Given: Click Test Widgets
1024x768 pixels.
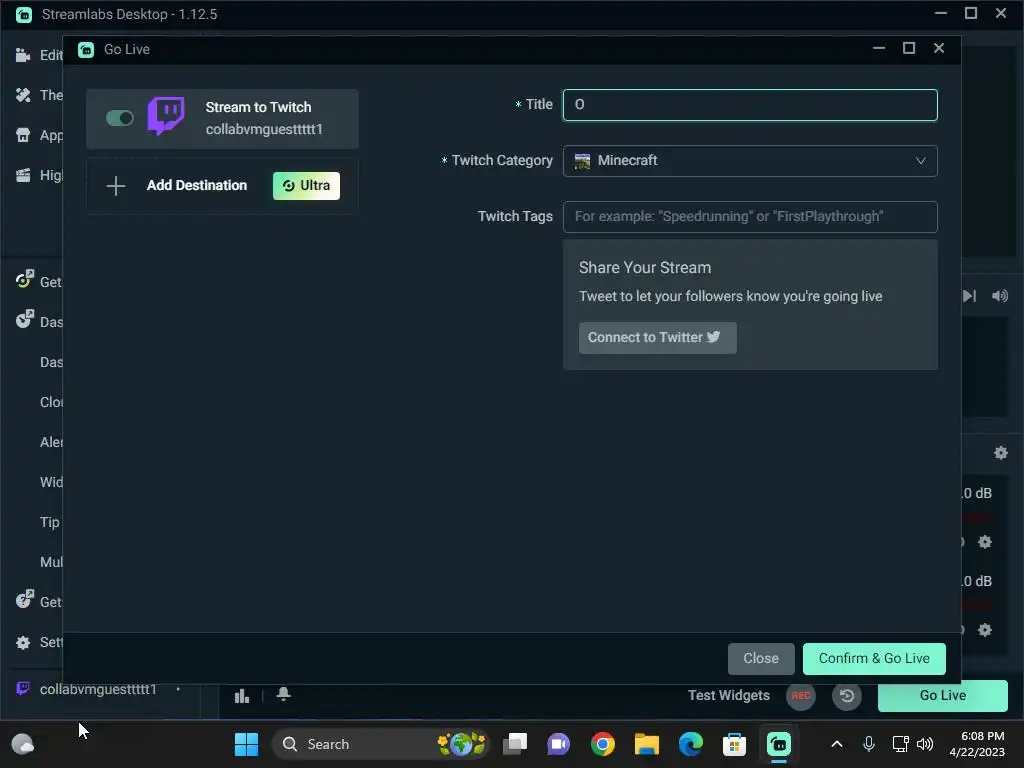Looking at the screenshot, I should pyautogui.click(x=728, y=696).
